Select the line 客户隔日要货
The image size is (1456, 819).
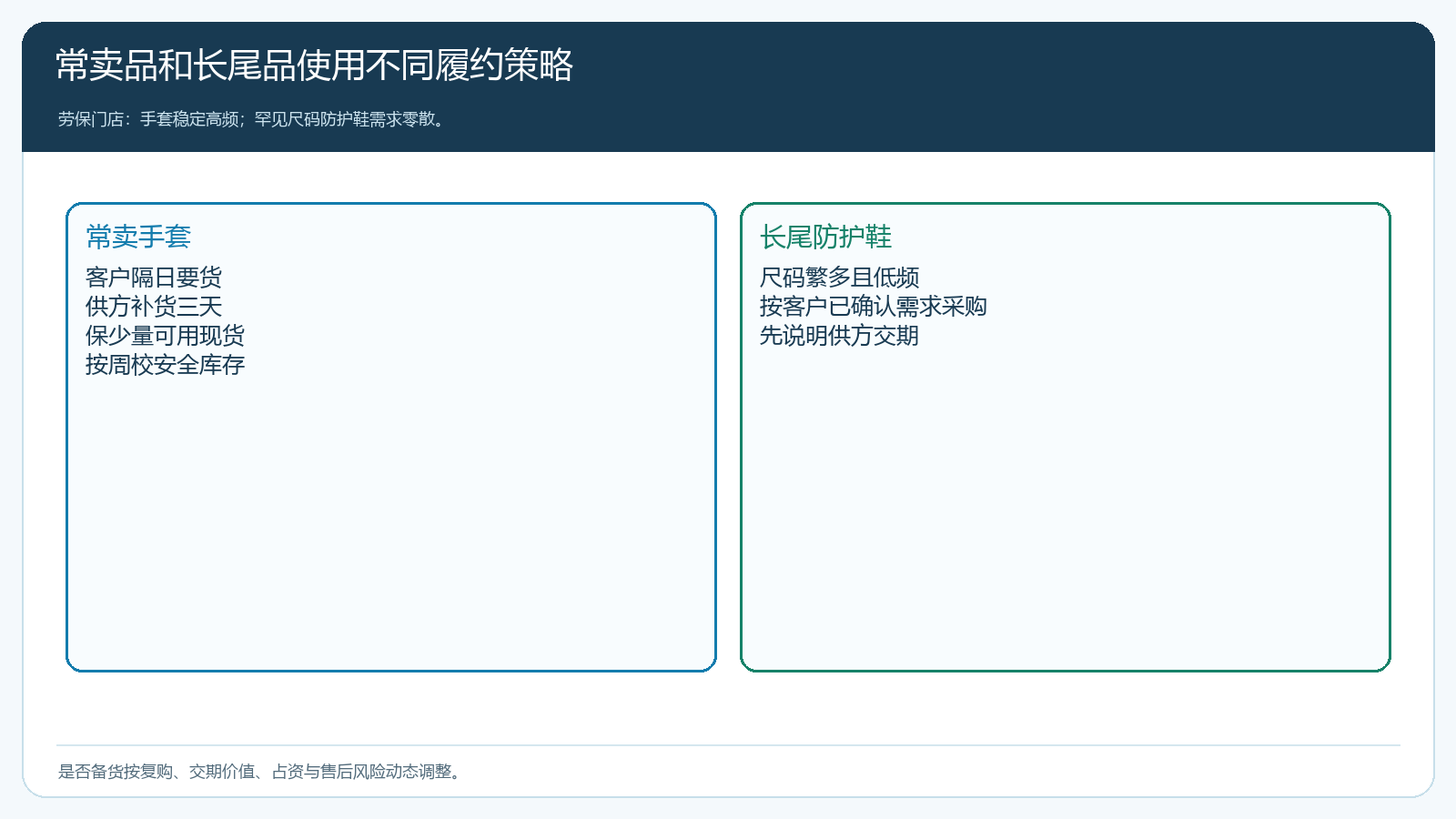[x=154, y=278]
